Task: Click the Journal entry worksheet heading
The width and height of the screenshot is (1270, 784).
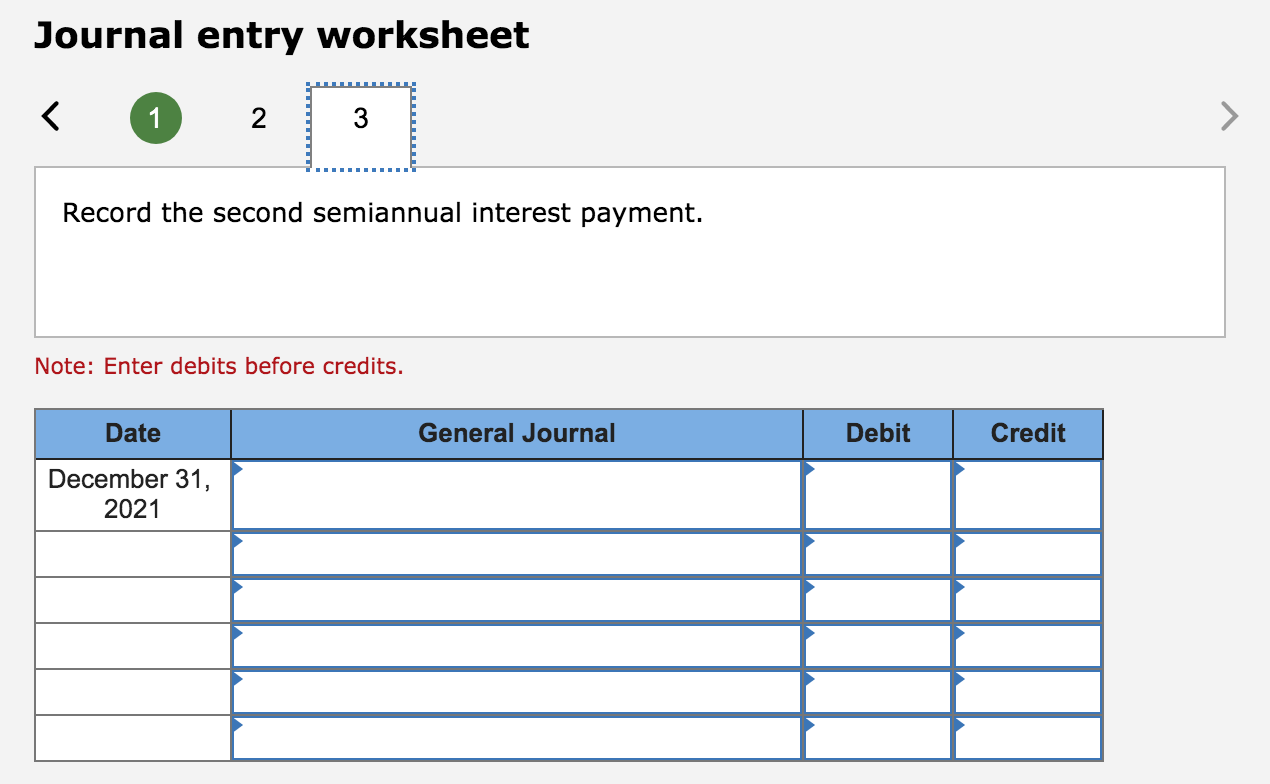Action: click(x=281, y=36)
